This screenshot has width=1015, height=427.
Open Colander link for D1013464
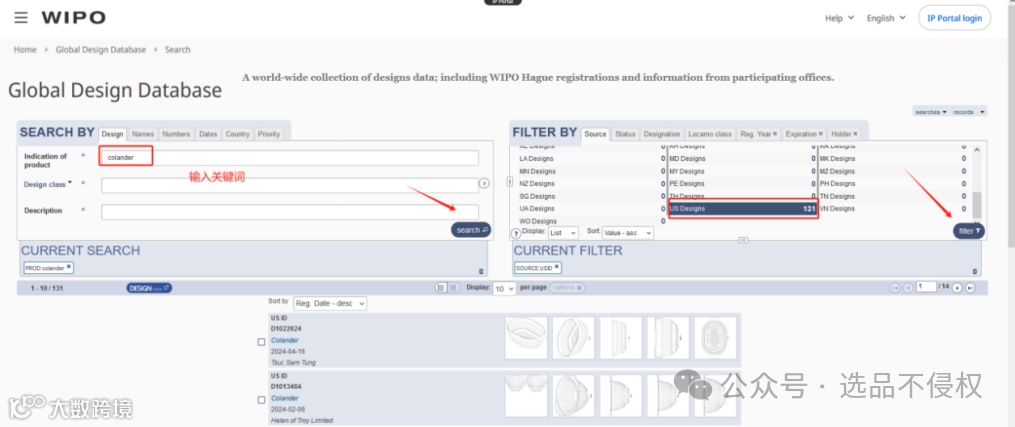[285, 398]
